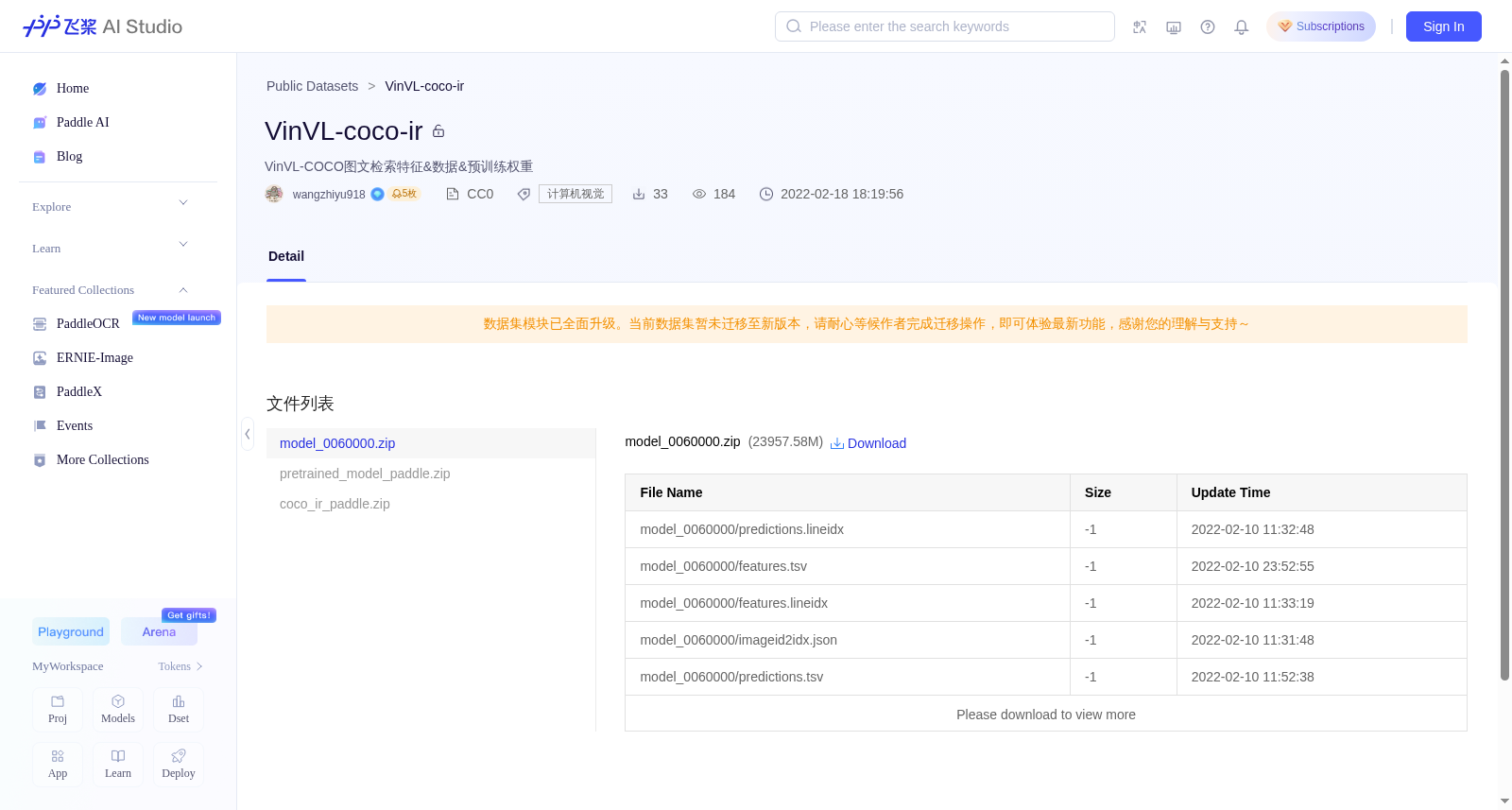The image size is (1512, 810).
Task: Click the clock icon by the date
Action: point(766,194)
